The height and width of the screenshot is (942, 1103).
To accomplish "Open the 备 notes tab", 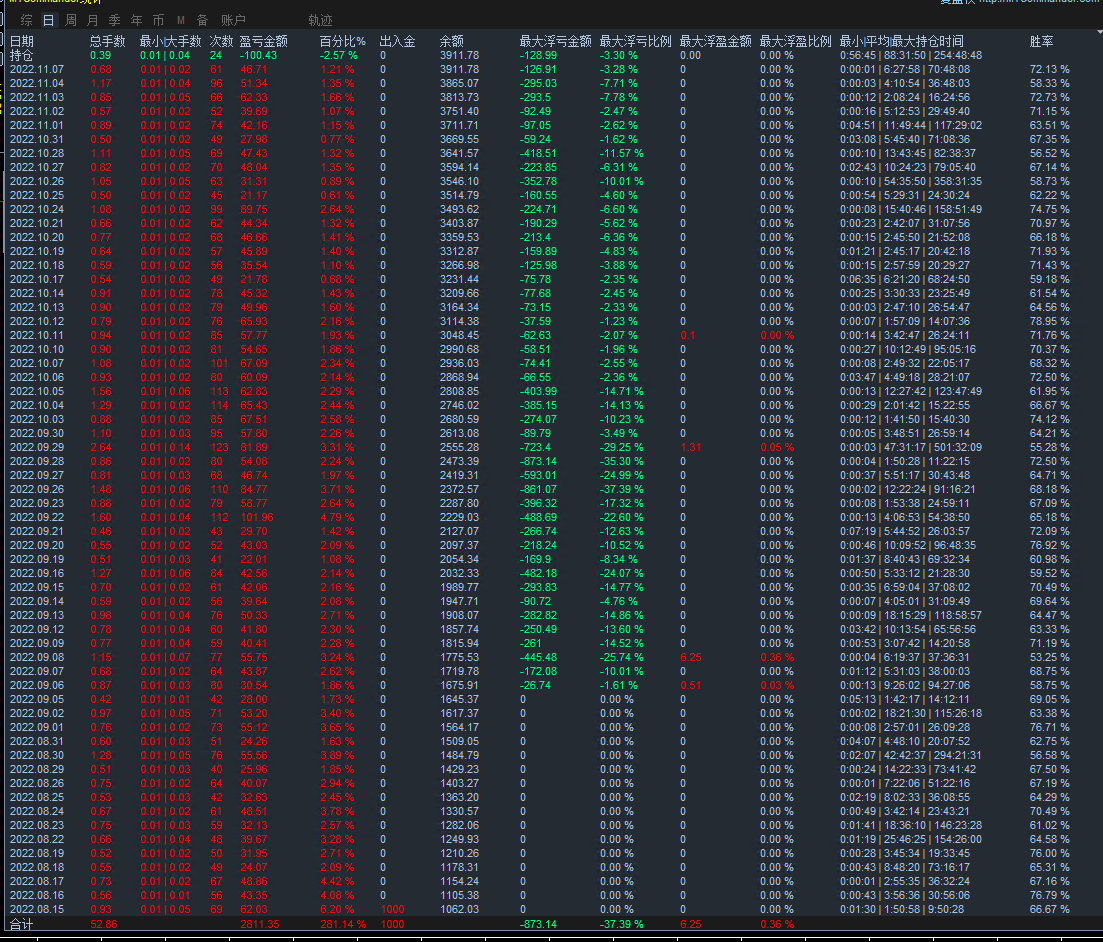I will click(203, 20).
